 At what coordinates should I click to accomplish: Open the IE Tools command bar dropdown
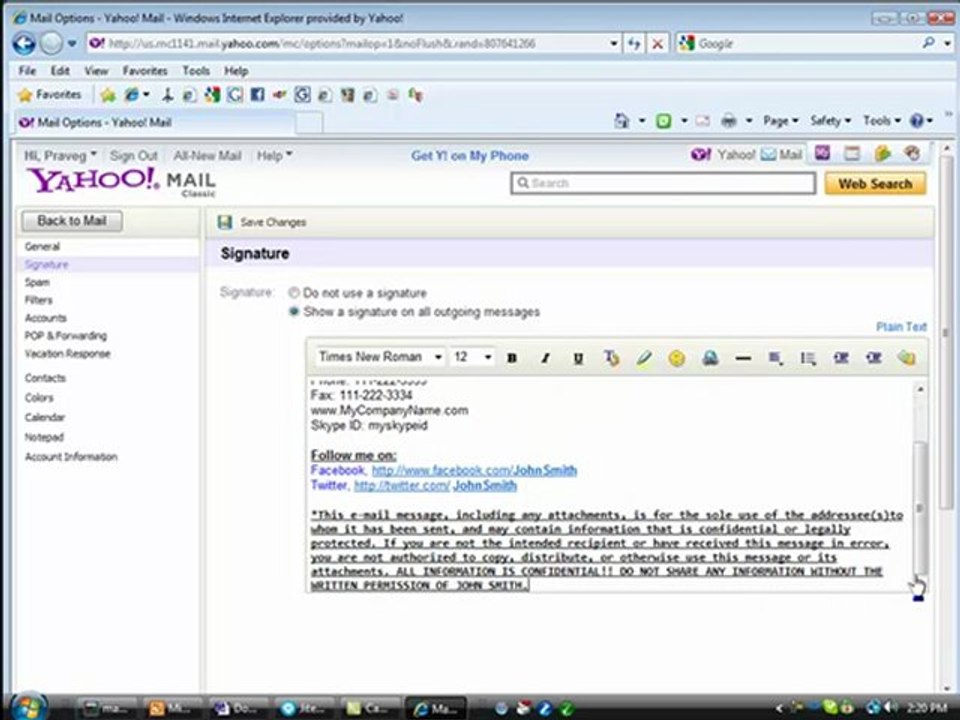tap(882, 121)
